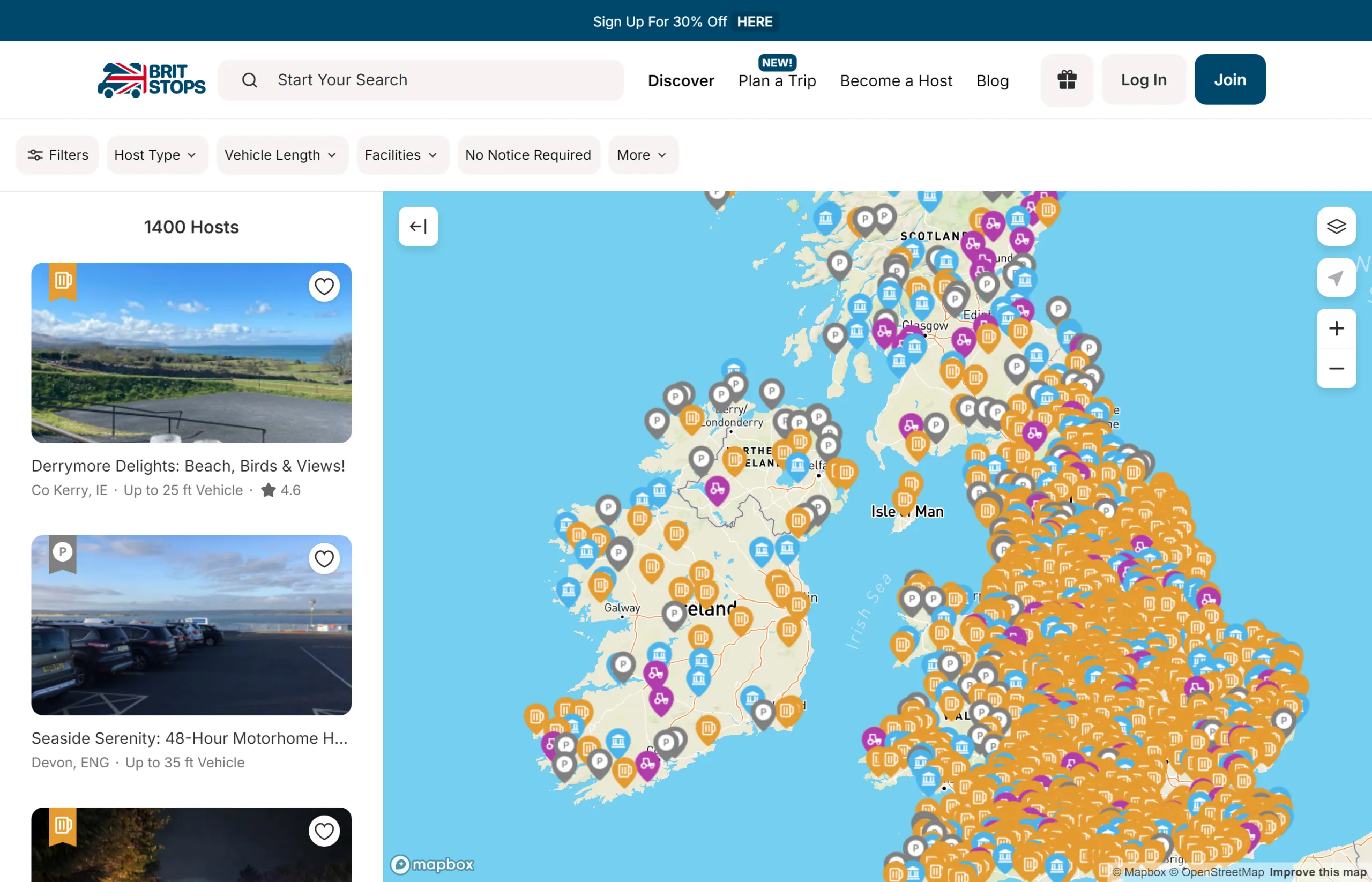The height and width of the screenshot is (882, 1372).
Task: Click the NEW! badge above Plan a Trip
Action: point(777,63)
